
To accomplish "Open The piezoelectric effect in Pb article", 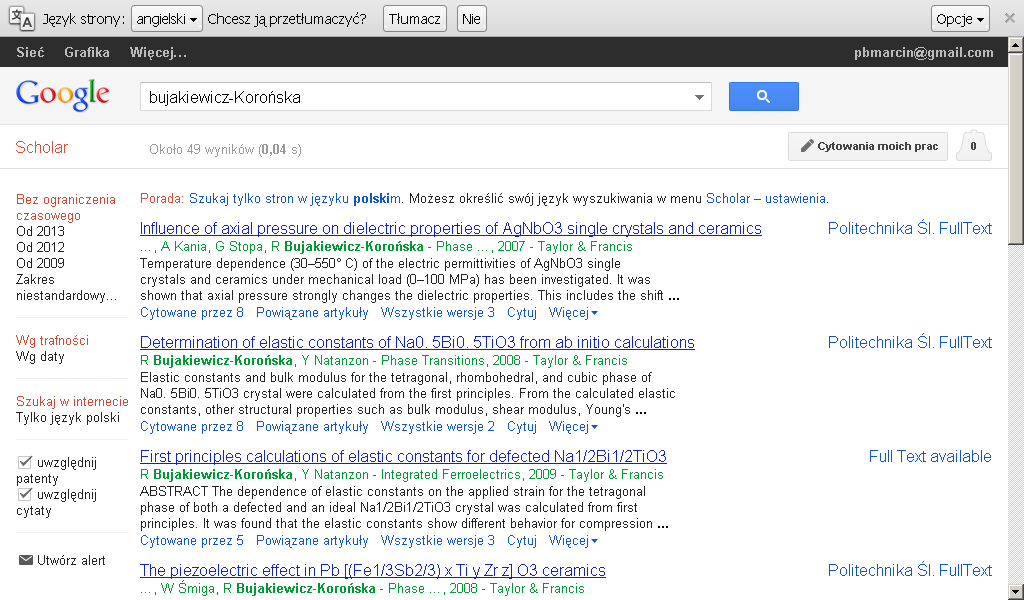I will click(373, 571).
